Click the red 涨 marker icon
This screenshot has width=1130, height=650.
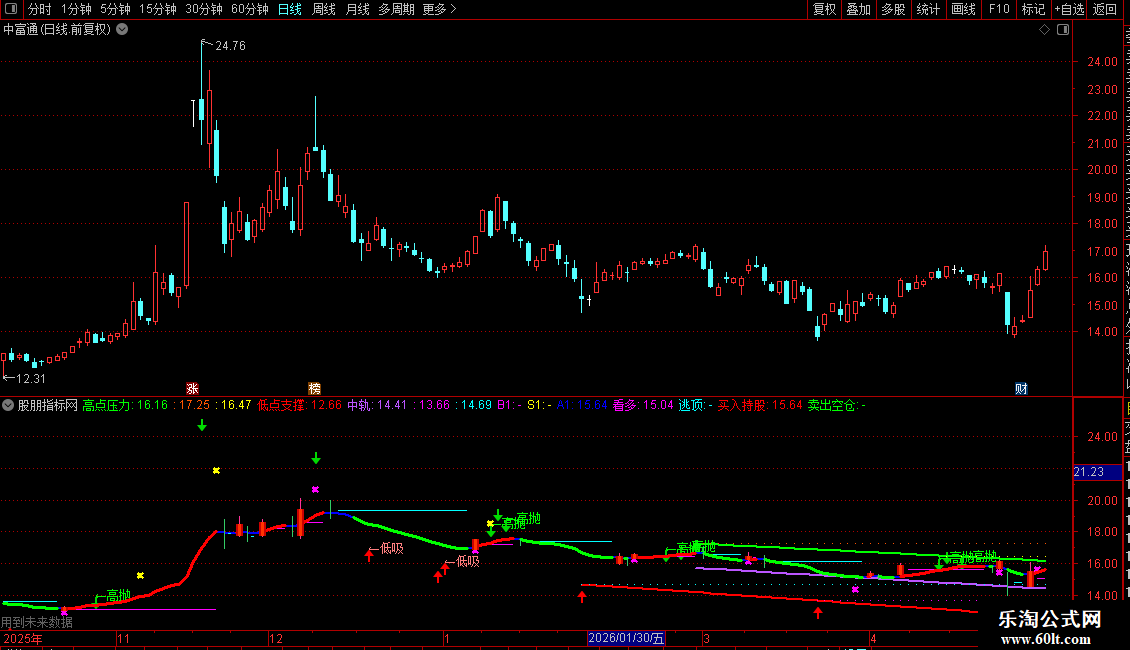point(192,388)
